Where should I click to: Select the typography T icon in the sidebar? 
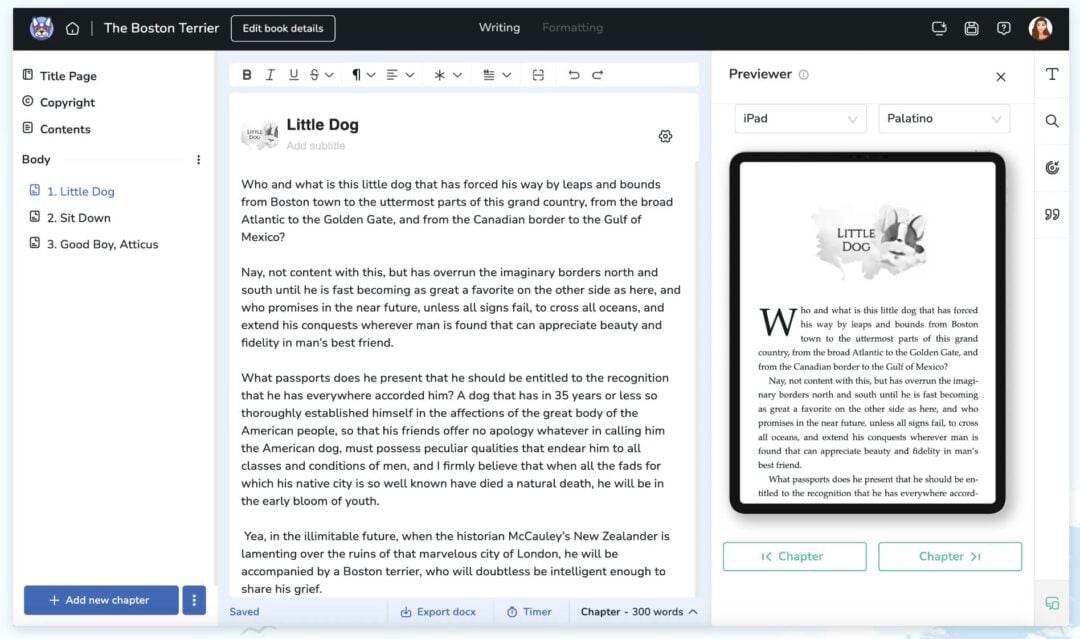tap(1052, 73)
